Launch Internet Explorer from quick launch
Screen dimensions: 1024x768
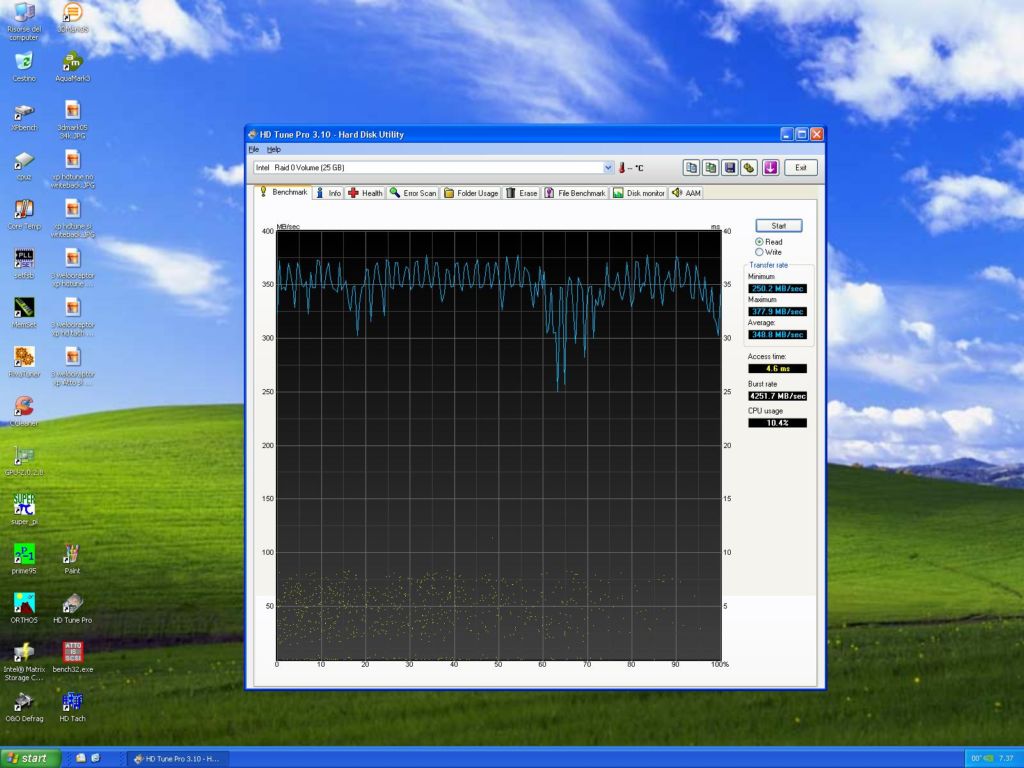pyautogui.click(x=95, y=758)
